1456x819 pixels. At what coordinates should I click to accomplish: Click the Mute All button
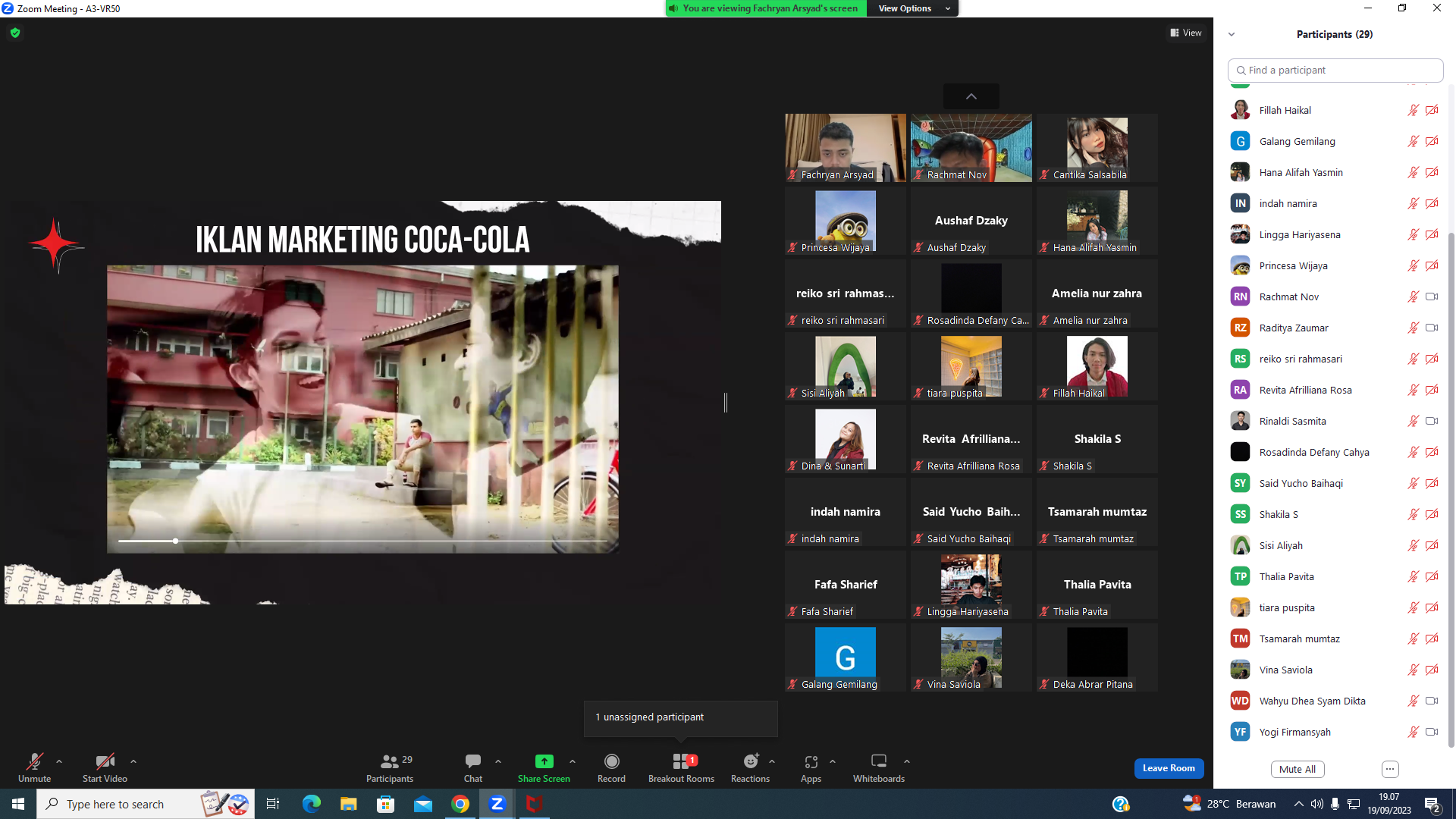(1298, 769)
